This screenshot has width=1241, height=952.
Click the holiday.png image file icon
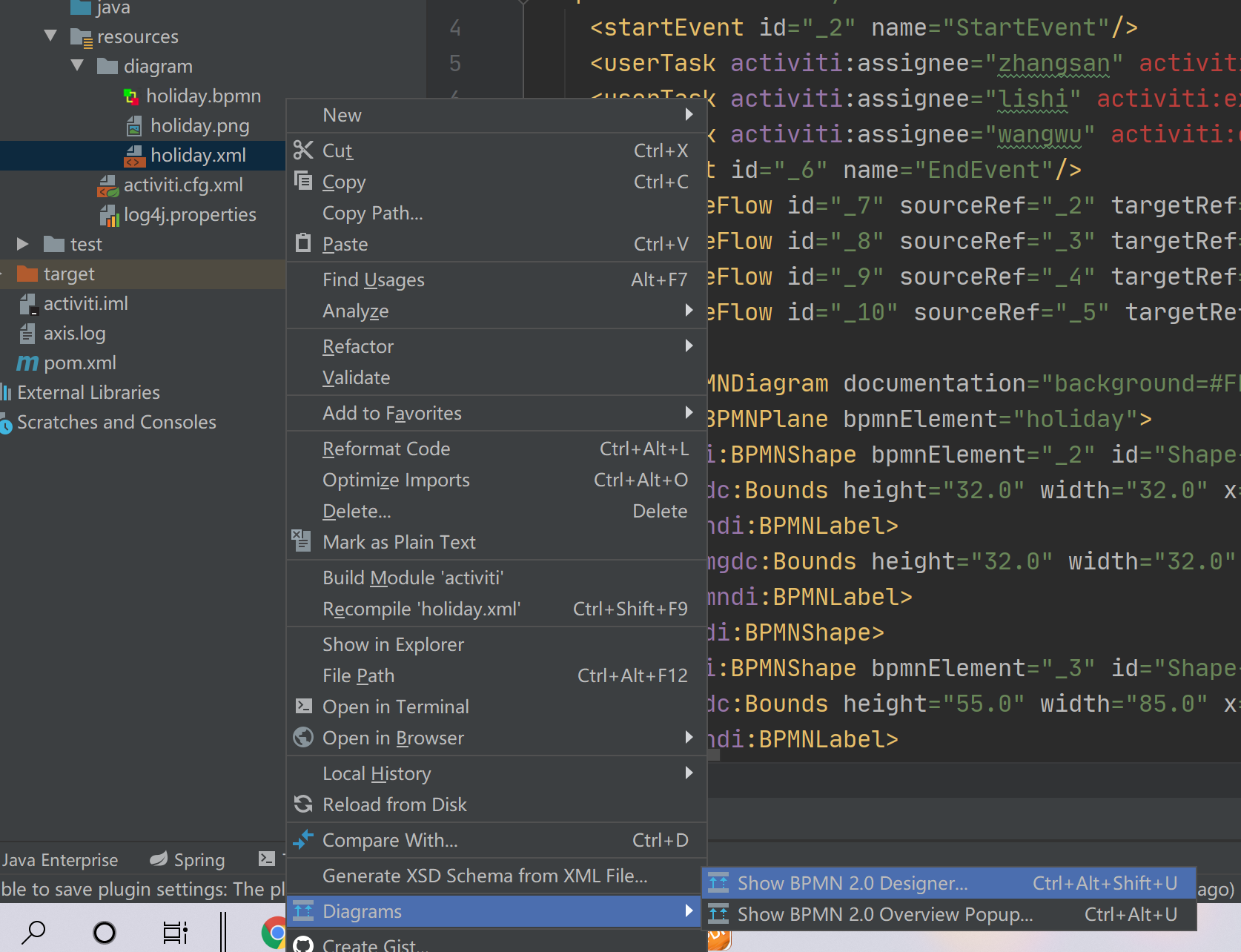point(134,126)
